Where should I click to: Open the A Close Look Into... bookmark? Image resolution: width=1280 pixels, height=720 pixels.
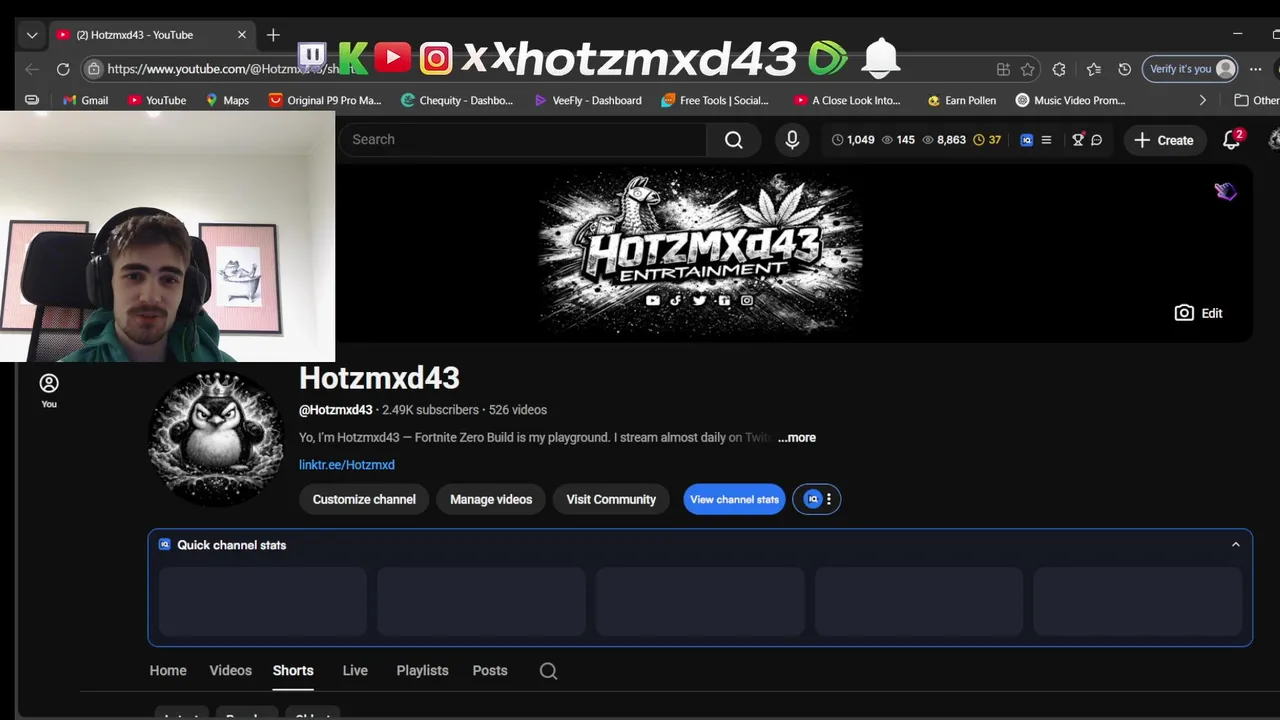point(847,100)
